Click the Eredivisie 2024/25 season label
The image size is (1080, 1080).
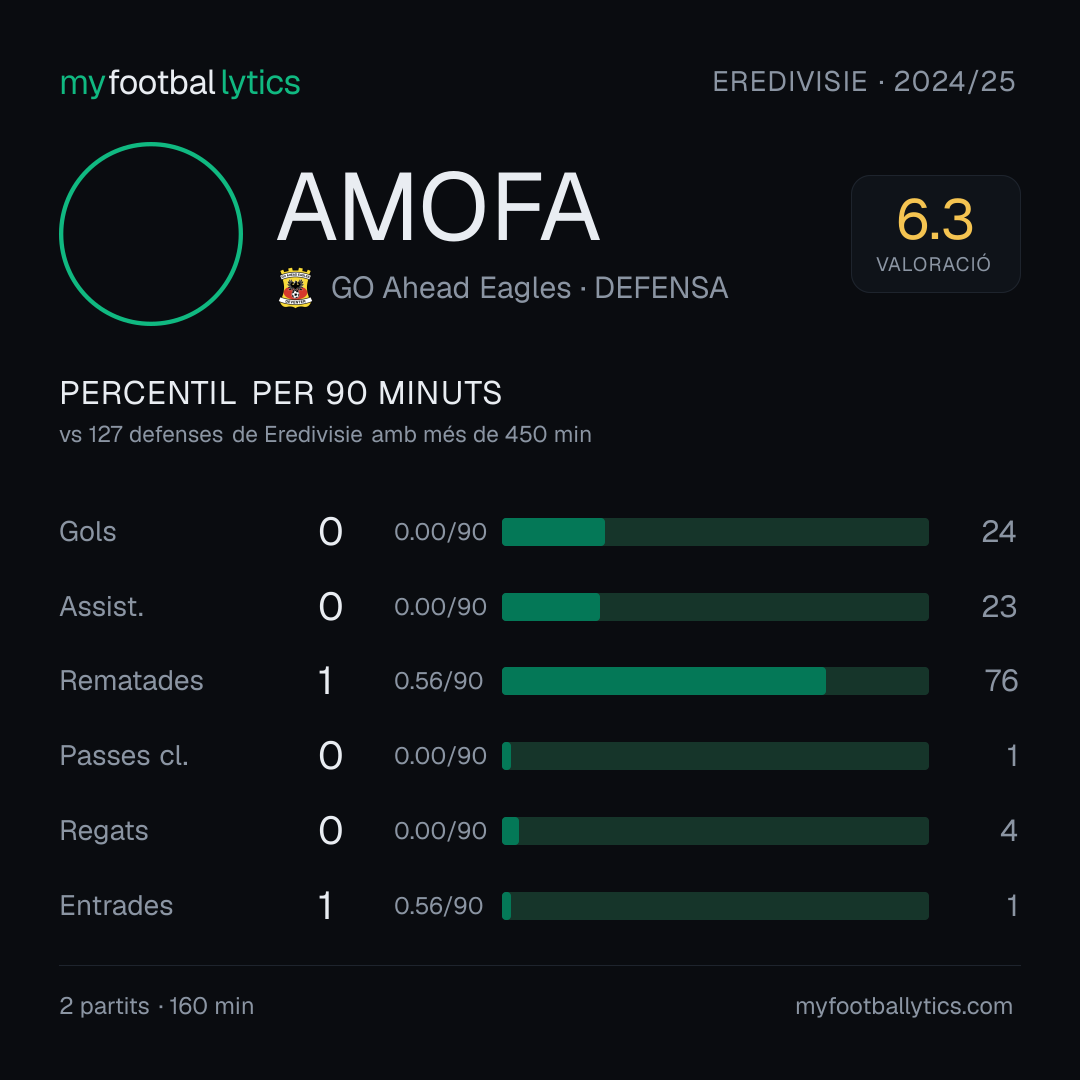864,82
